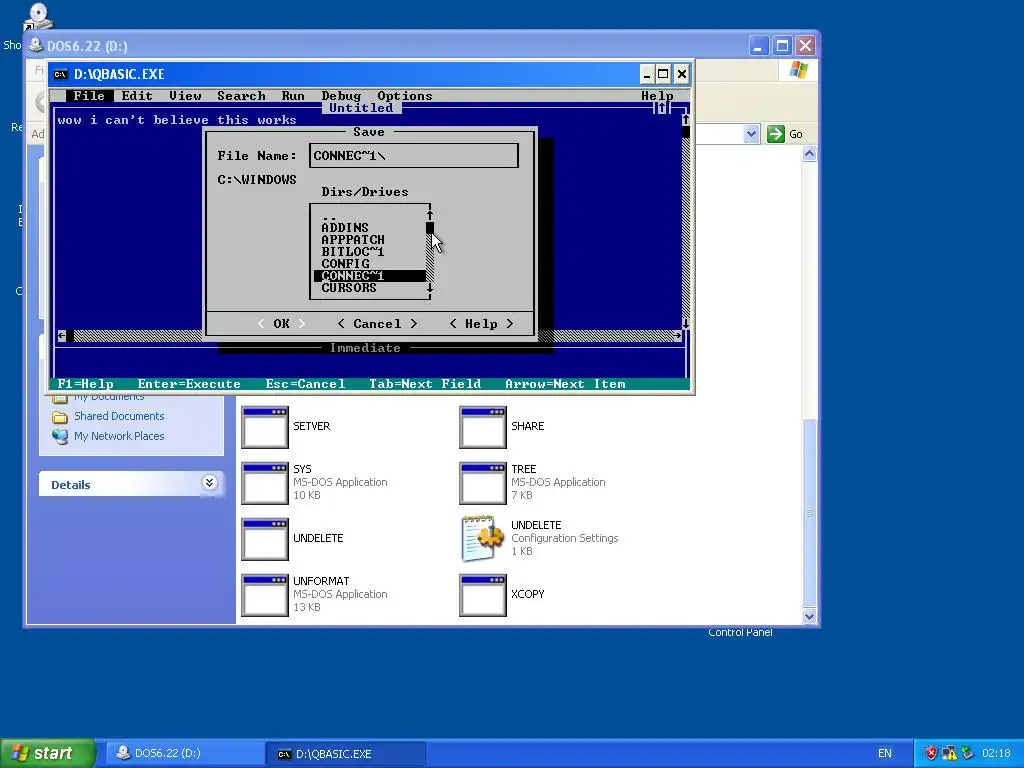1024x768 pixels.
Task: Click the system tray clock
Action: 996,754
